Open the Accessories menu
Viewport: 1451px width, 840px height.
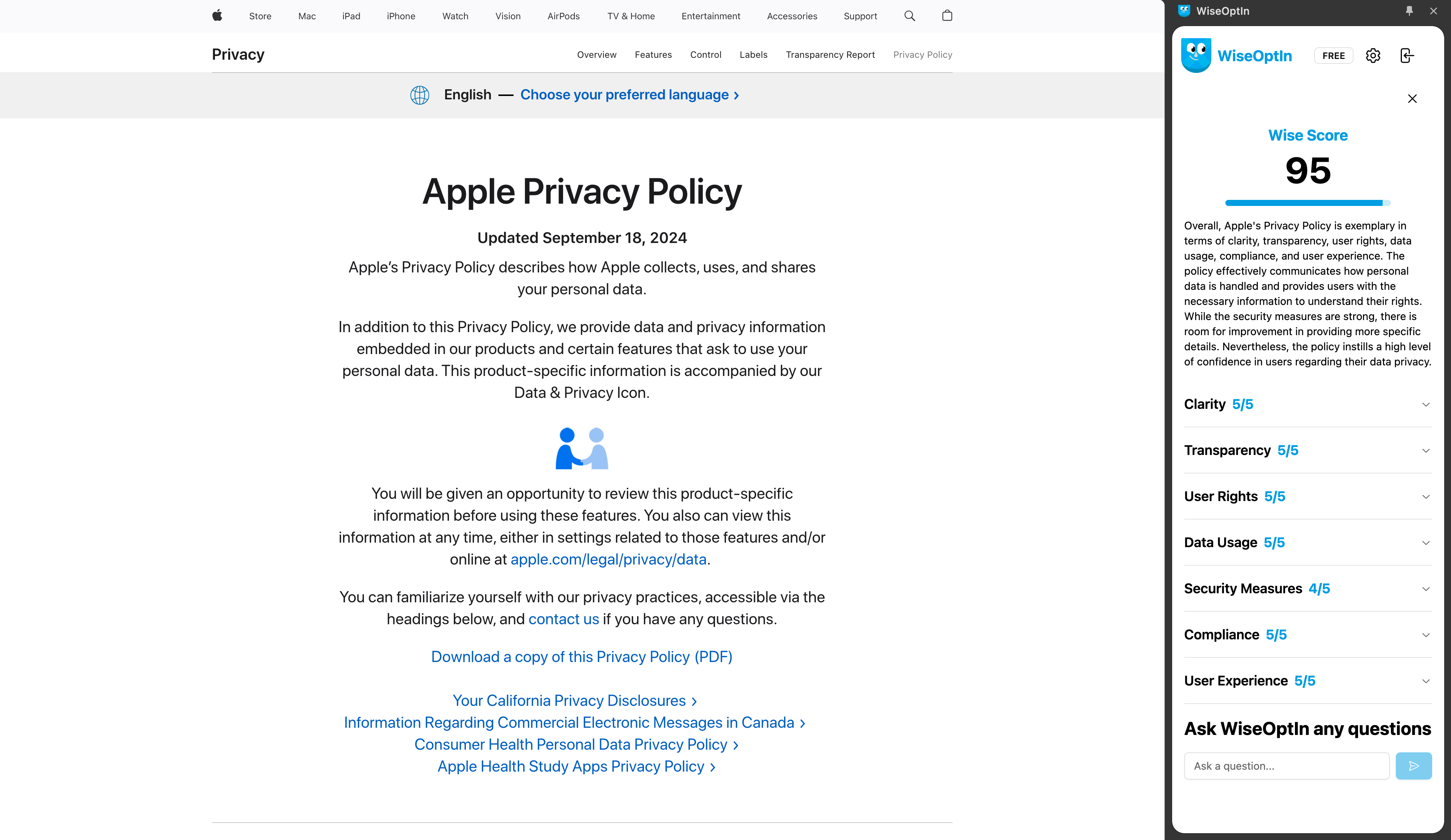(792, 16)
